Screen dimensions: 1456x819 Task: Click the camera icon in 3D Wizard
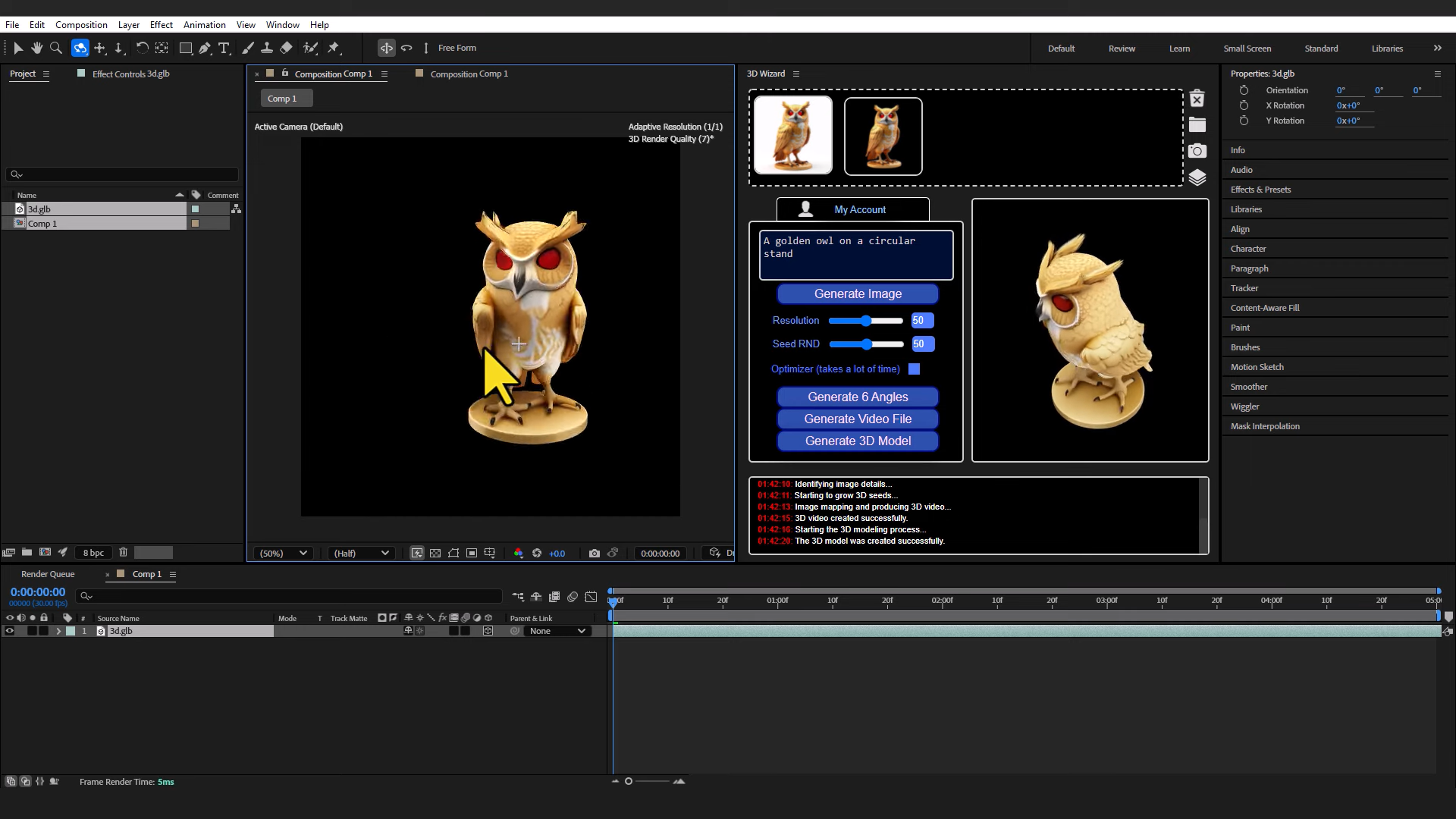tap(1197, 151)
